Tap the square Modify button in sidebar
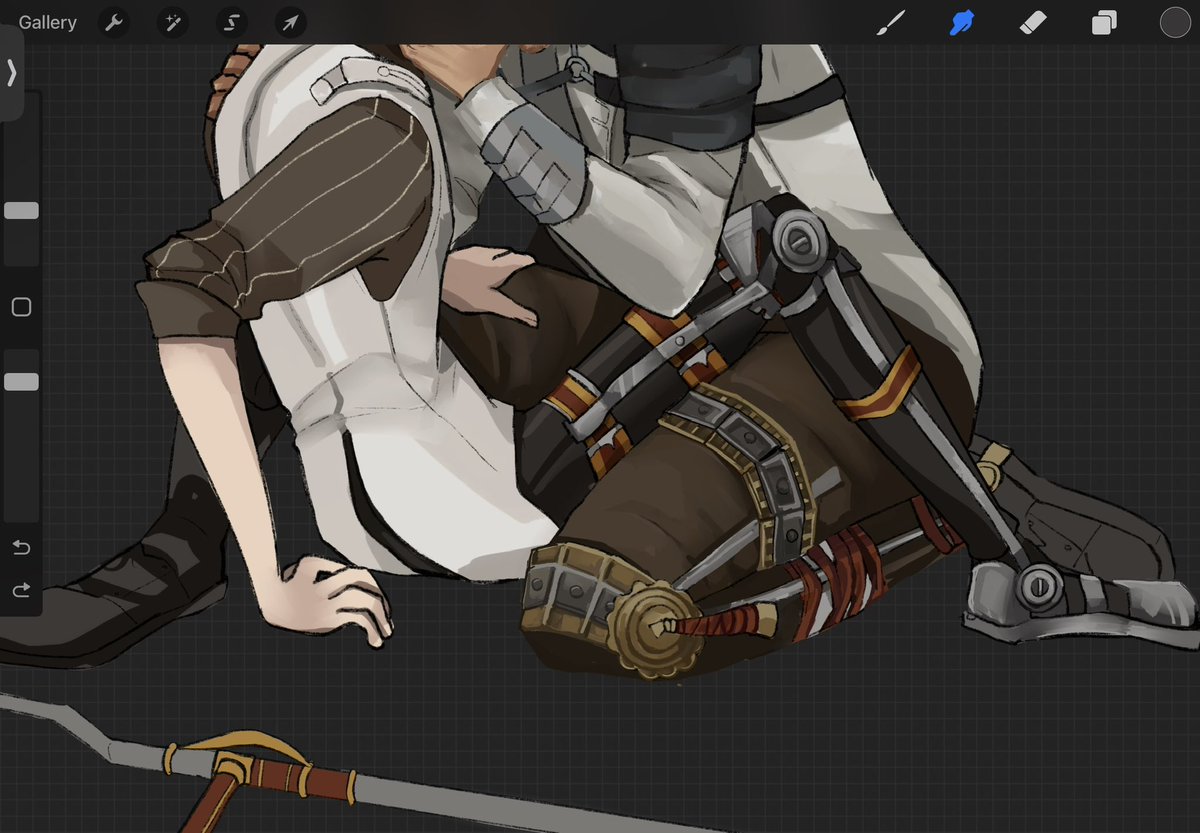 click(21, 307)
